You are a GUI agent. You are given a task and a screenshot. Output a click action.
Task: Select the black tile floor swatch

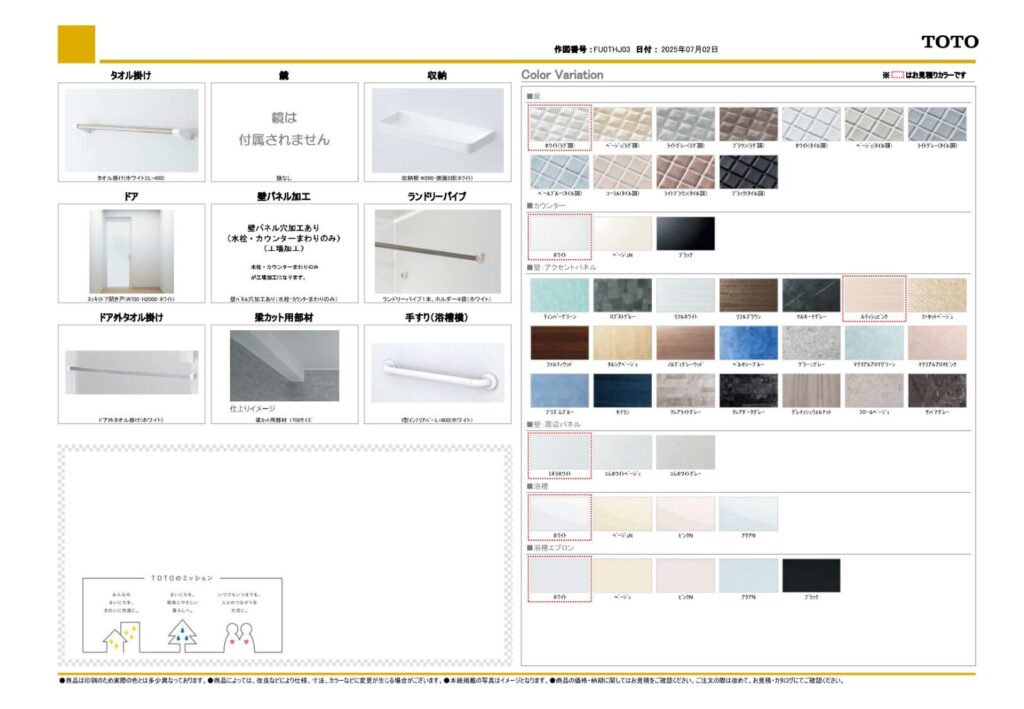pyautogui.click(x=748, y=171)
